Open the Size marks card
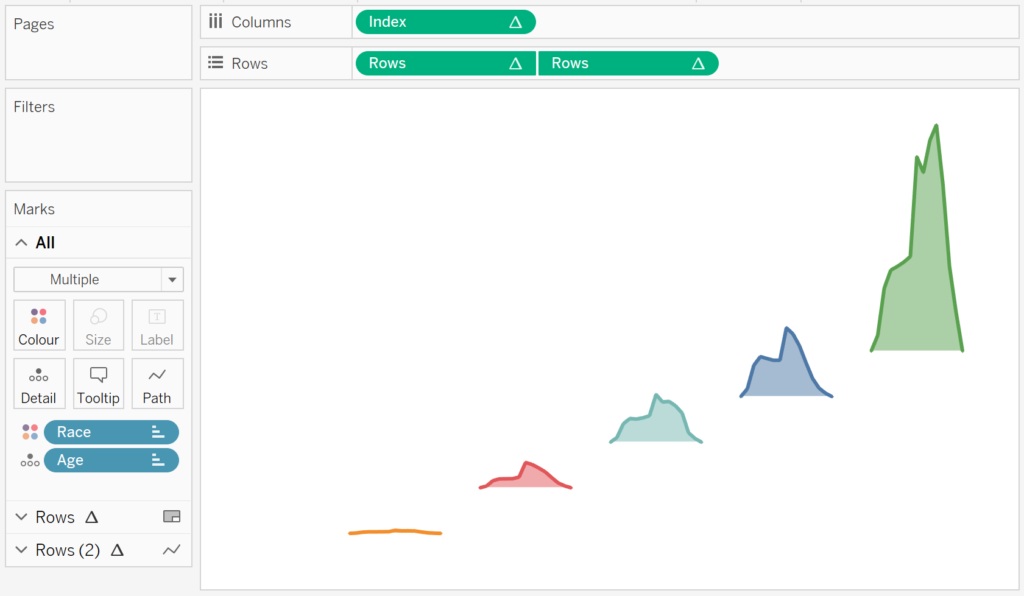Viewport: 1024px width, 596px height. point(98,325)
